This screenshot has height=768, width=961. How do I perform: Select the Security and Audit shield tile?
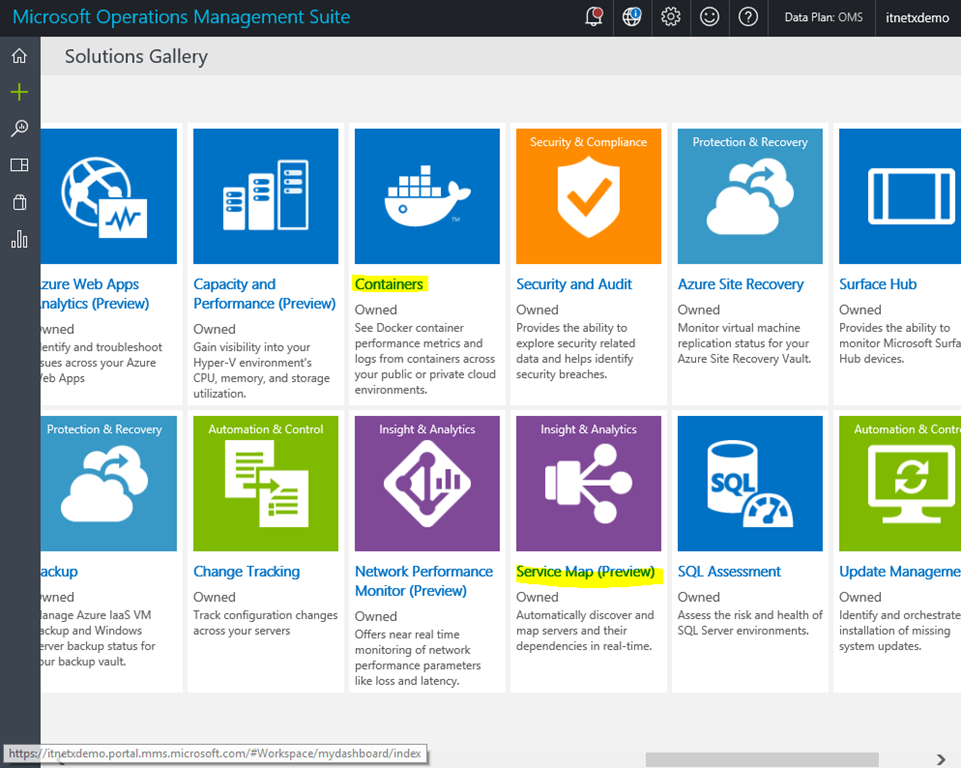[x=588, y=196]
